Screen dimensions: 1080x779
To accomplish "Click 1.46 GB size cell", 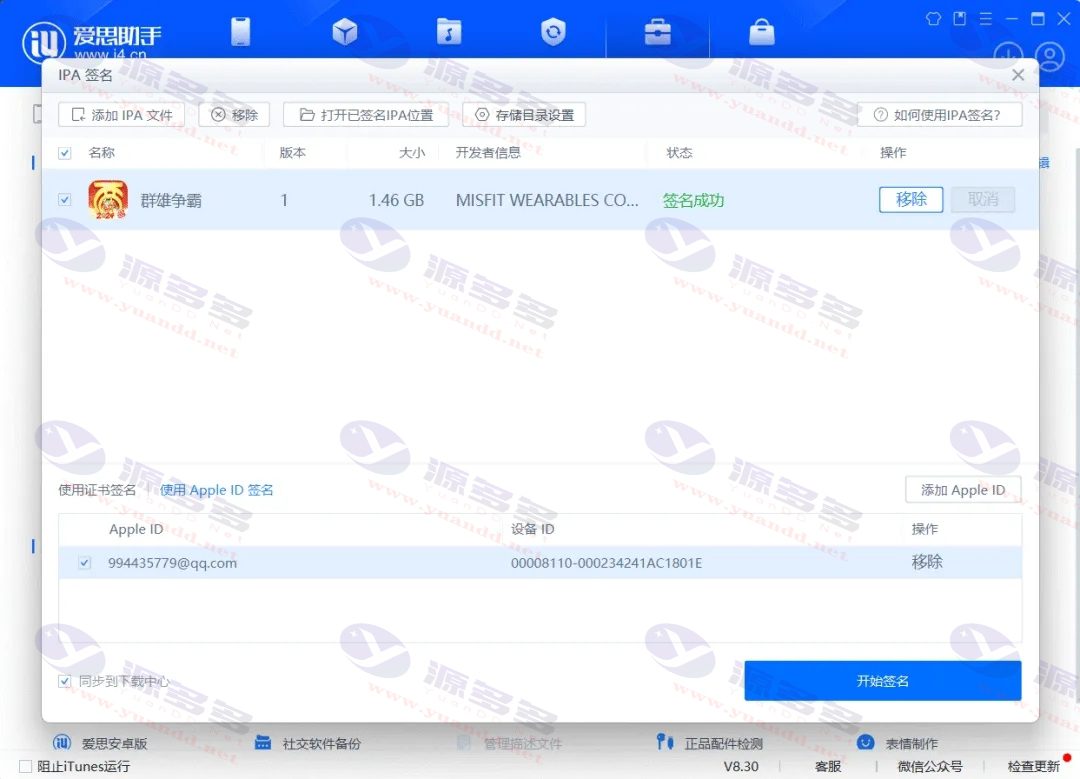I will point(396,200).
